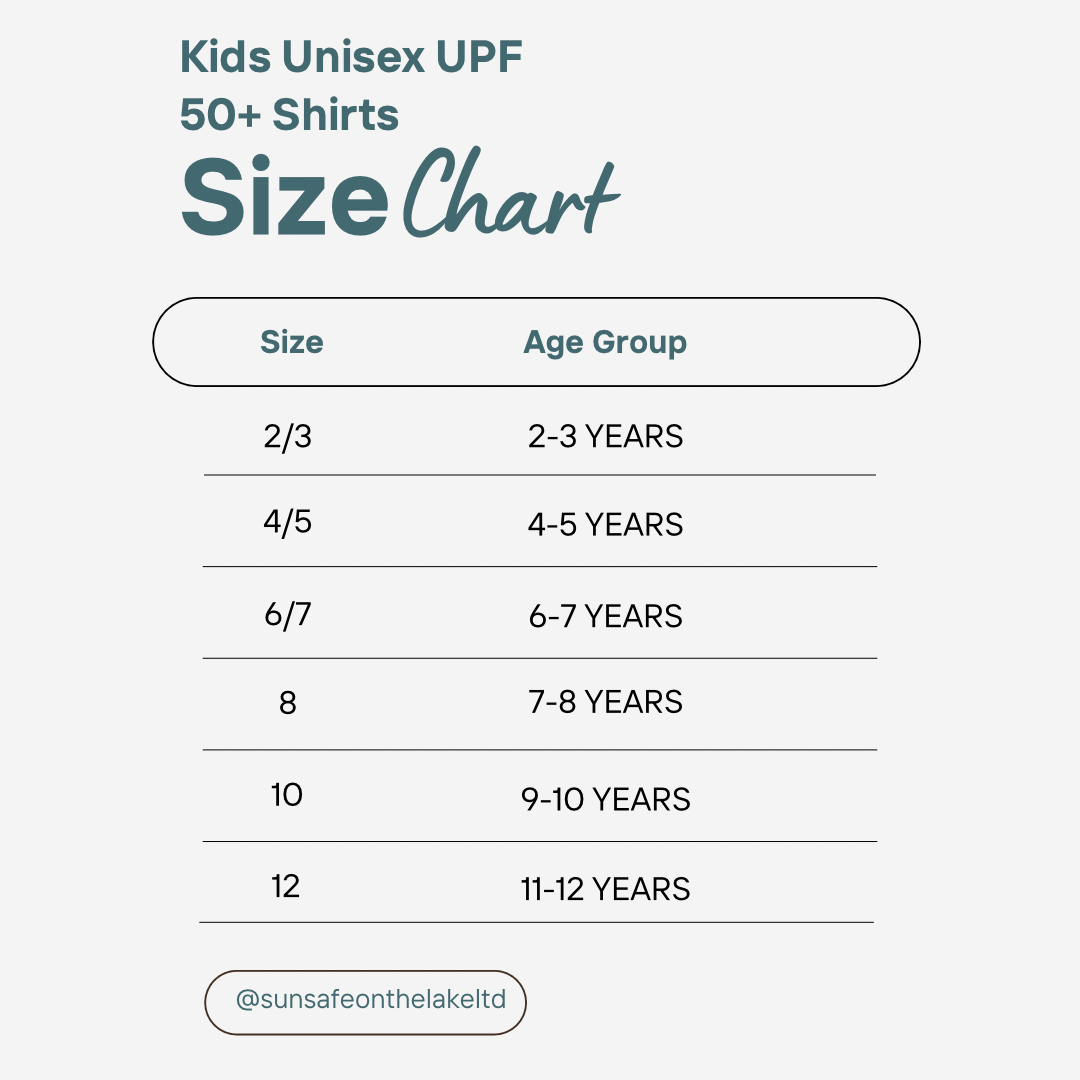This screenshot has width=1080, height=1080.
Task: Select the 'Age Group' column header
Action: pos(605,342)
